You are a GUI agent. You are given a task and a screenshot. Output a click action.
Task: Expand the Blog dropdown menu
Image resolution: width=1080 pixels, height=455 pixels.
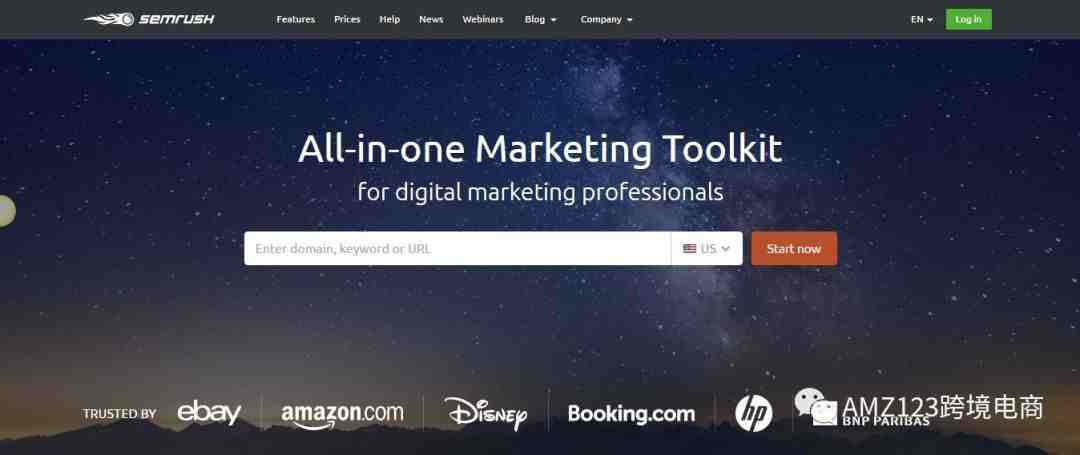coord(540,19)
